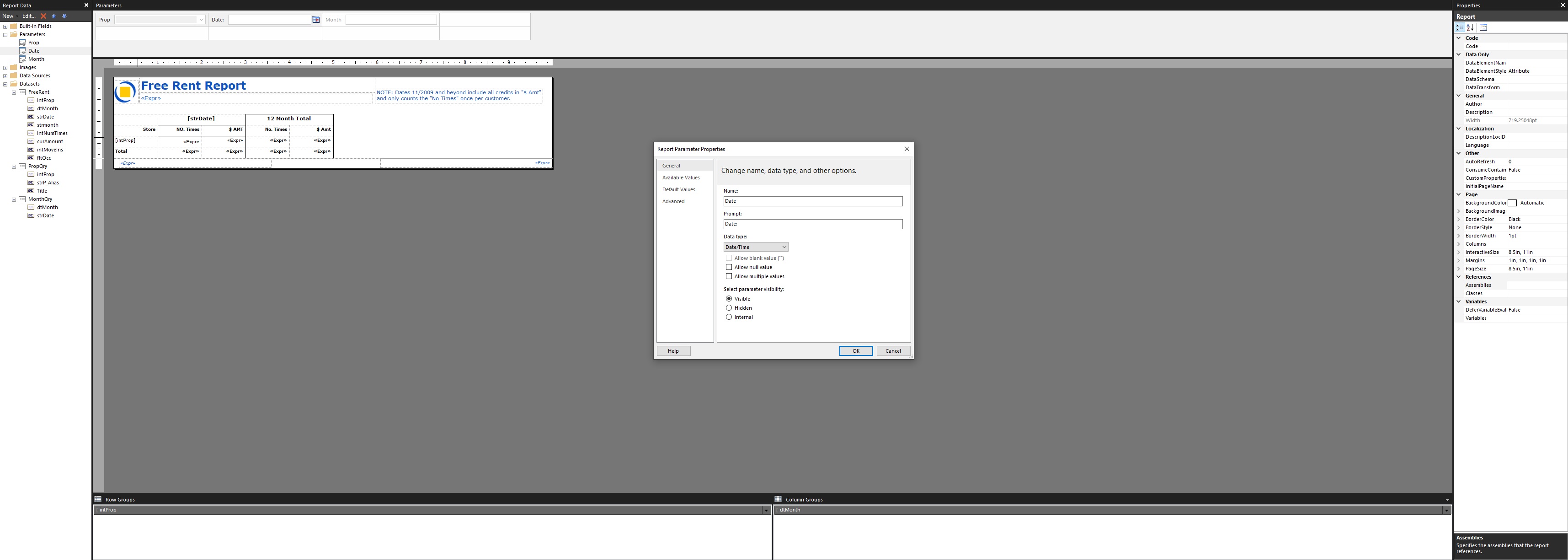Enable the Allow null value checkbox
1568x560 pixels.
coord(729,267)
